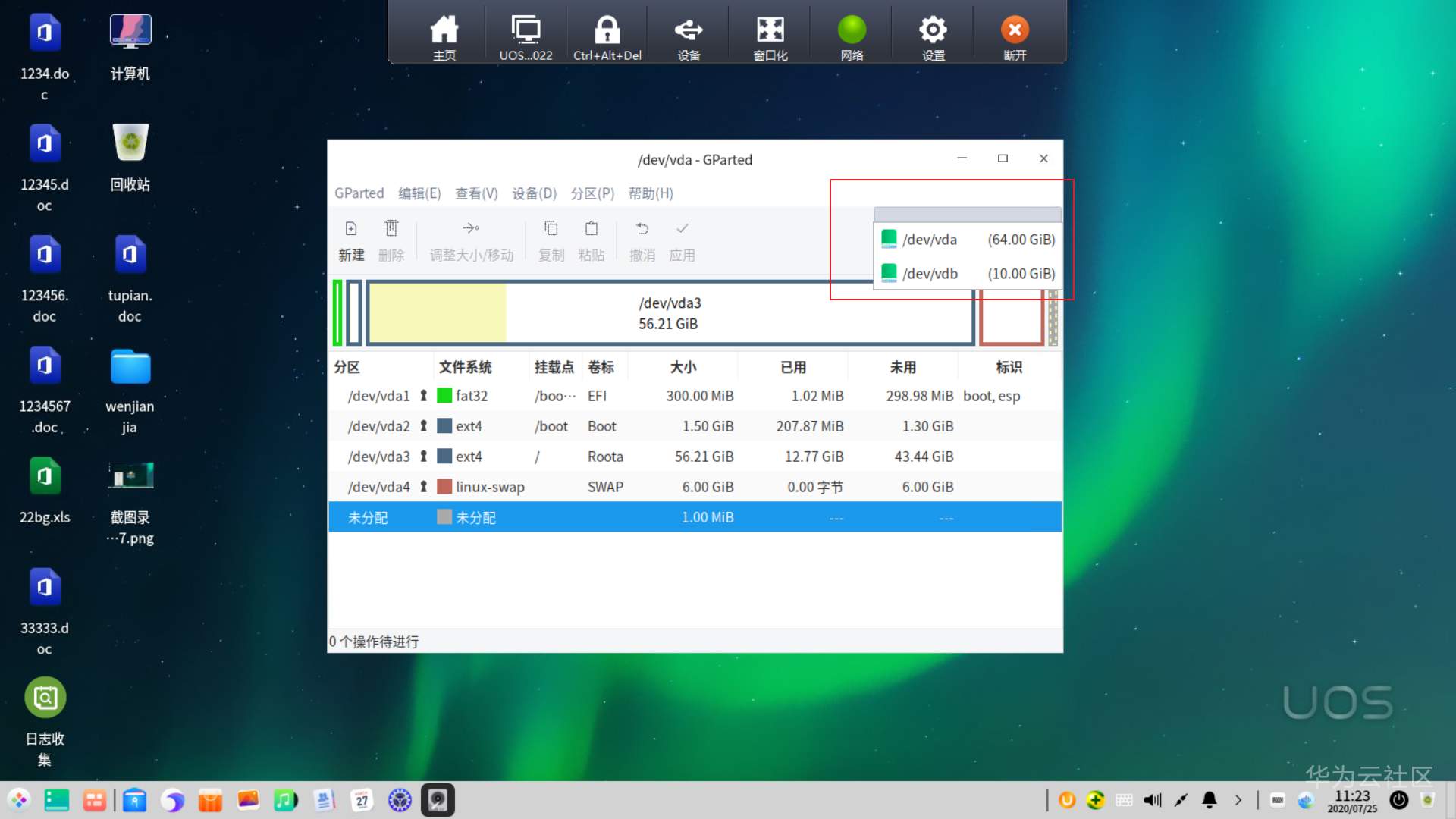Click the Apply checkmark toolbar icon

pyautogui.click(x=682, y=229)
